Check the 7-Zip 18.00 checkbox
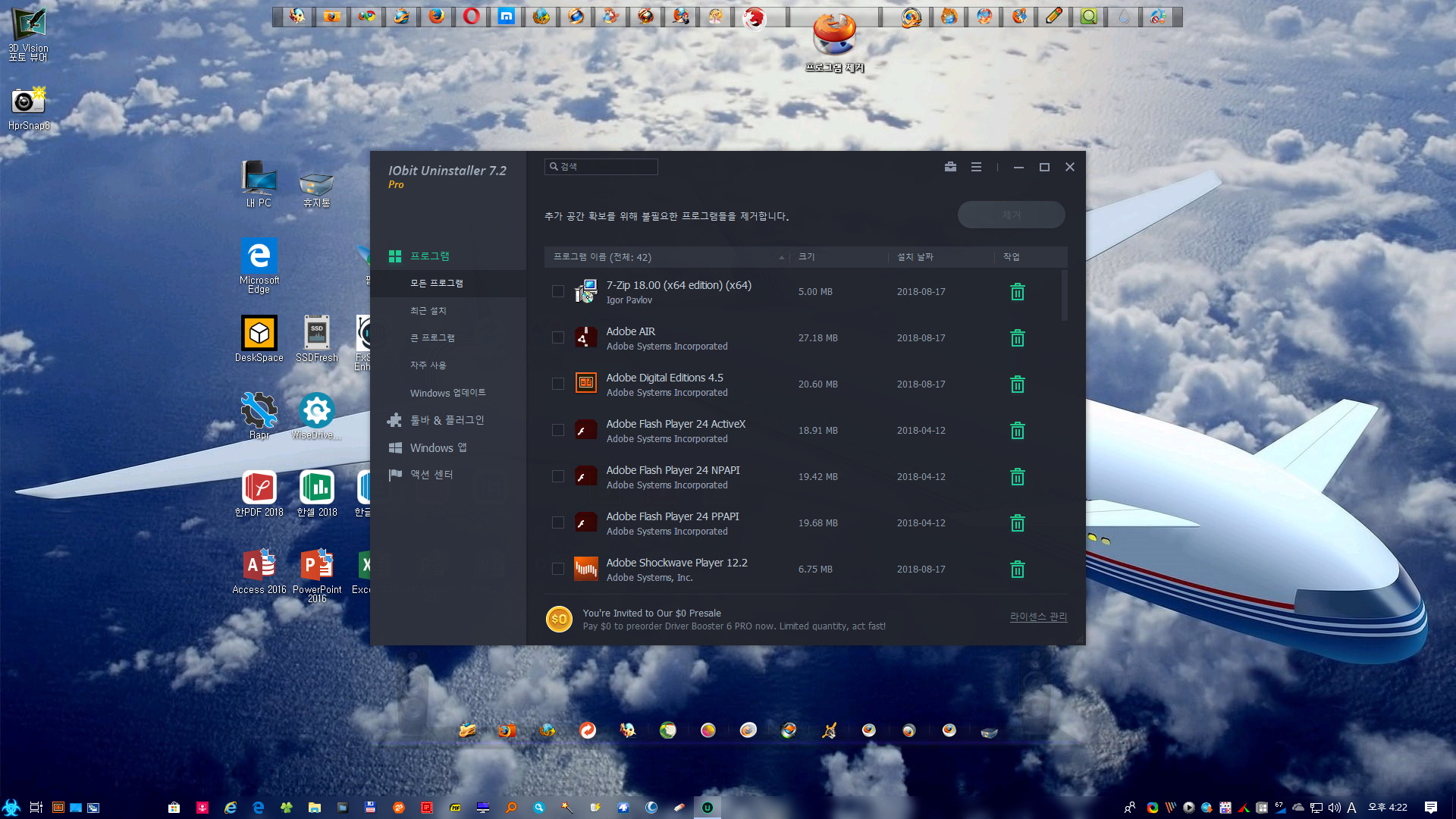1456x819 pixels. pyautogui.click(x=558, y=291)
